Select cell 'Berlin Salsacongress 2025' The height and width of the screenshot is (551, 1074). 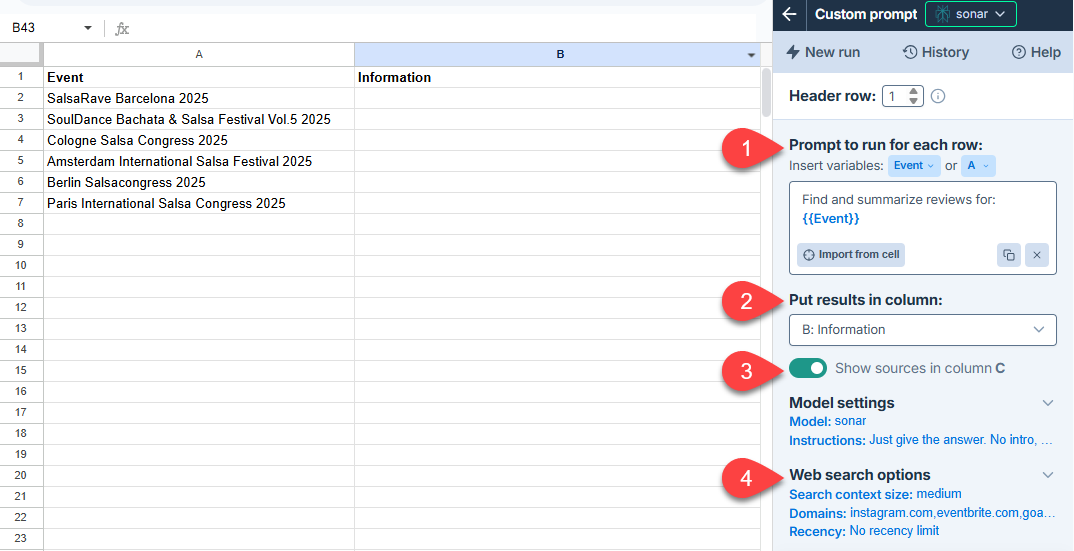199,182
